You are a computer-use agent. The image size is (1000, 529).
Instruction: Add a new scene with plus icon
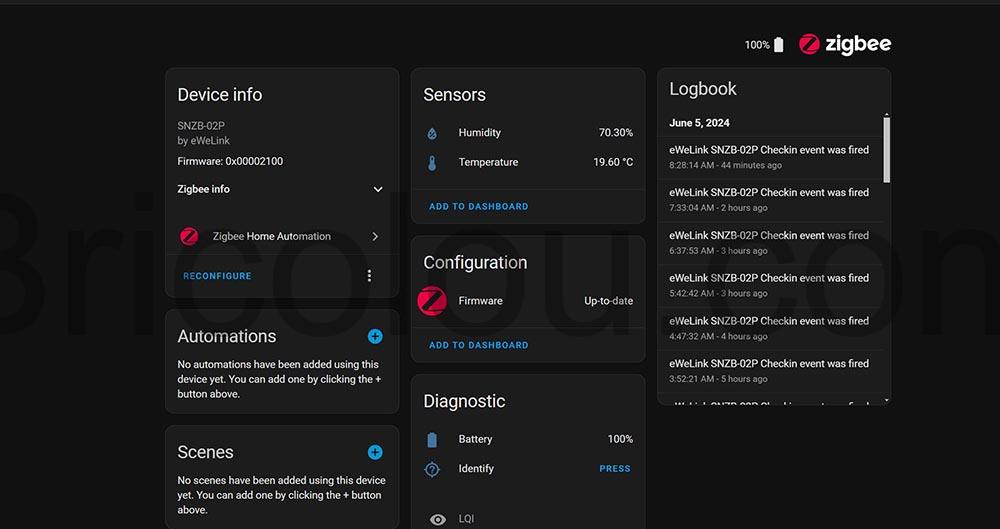point(375,453)
